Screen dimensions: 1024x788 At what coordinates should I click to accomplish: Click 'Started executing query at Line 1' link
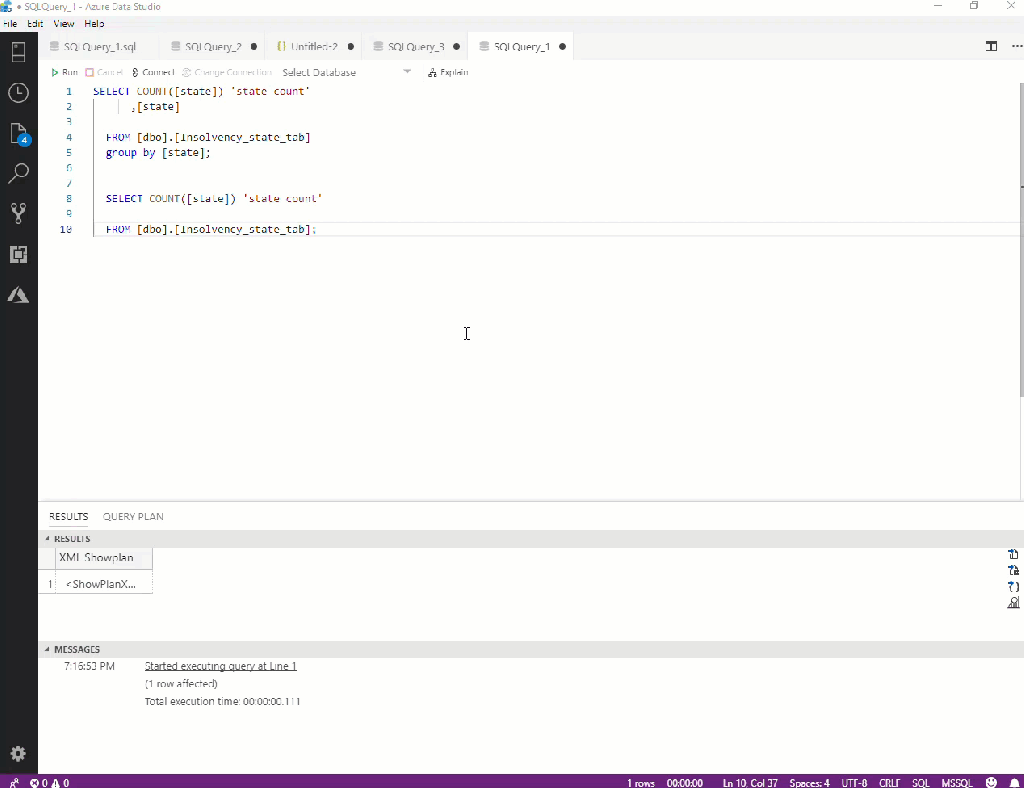point(220,666)
